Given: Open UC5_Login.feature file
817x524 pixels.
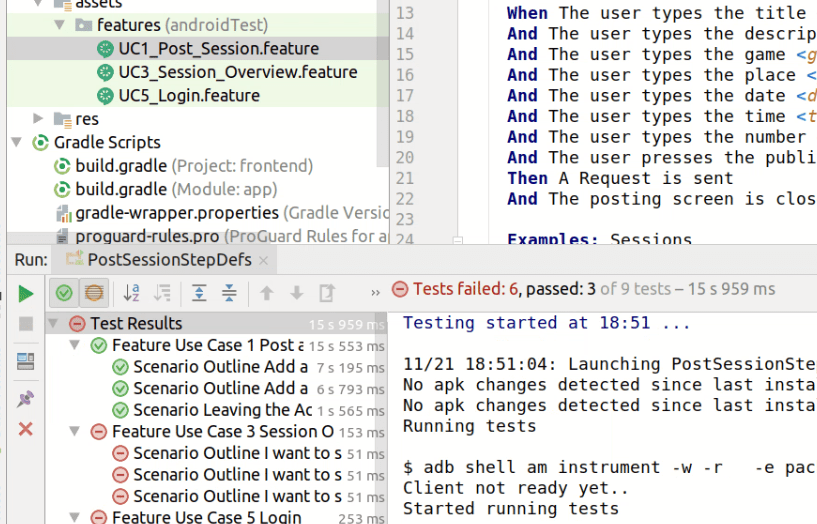Looking at the screenshot, I should 188,96.
